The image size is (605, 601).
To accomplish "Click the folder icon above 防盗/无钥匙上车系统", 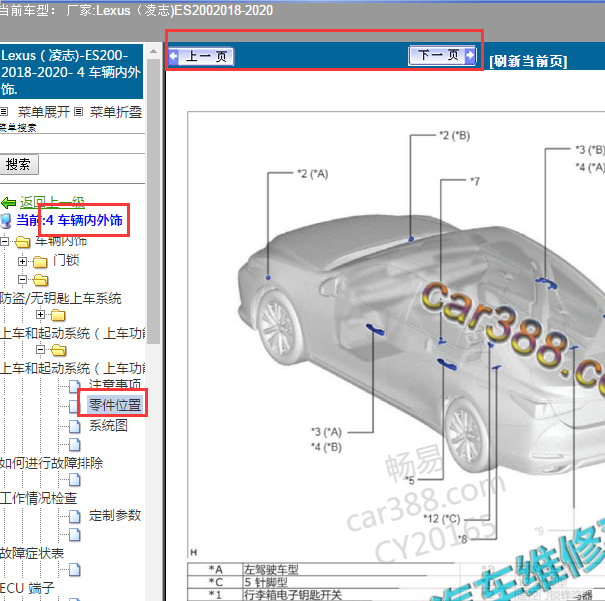I will click(x=41, y=280).
